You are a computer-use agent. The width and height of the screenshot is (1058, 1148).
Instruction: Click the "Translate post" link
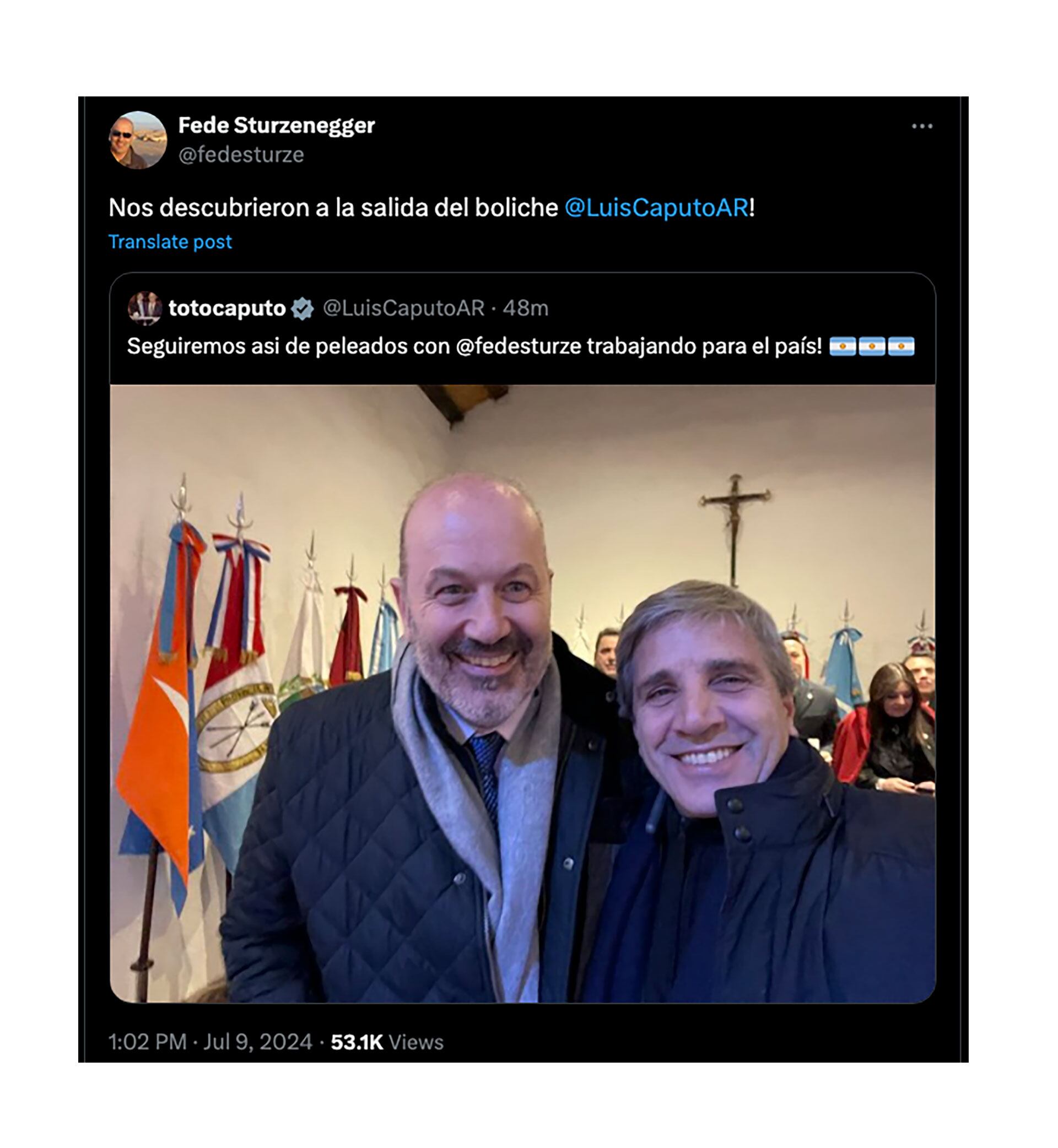(170, 242)
